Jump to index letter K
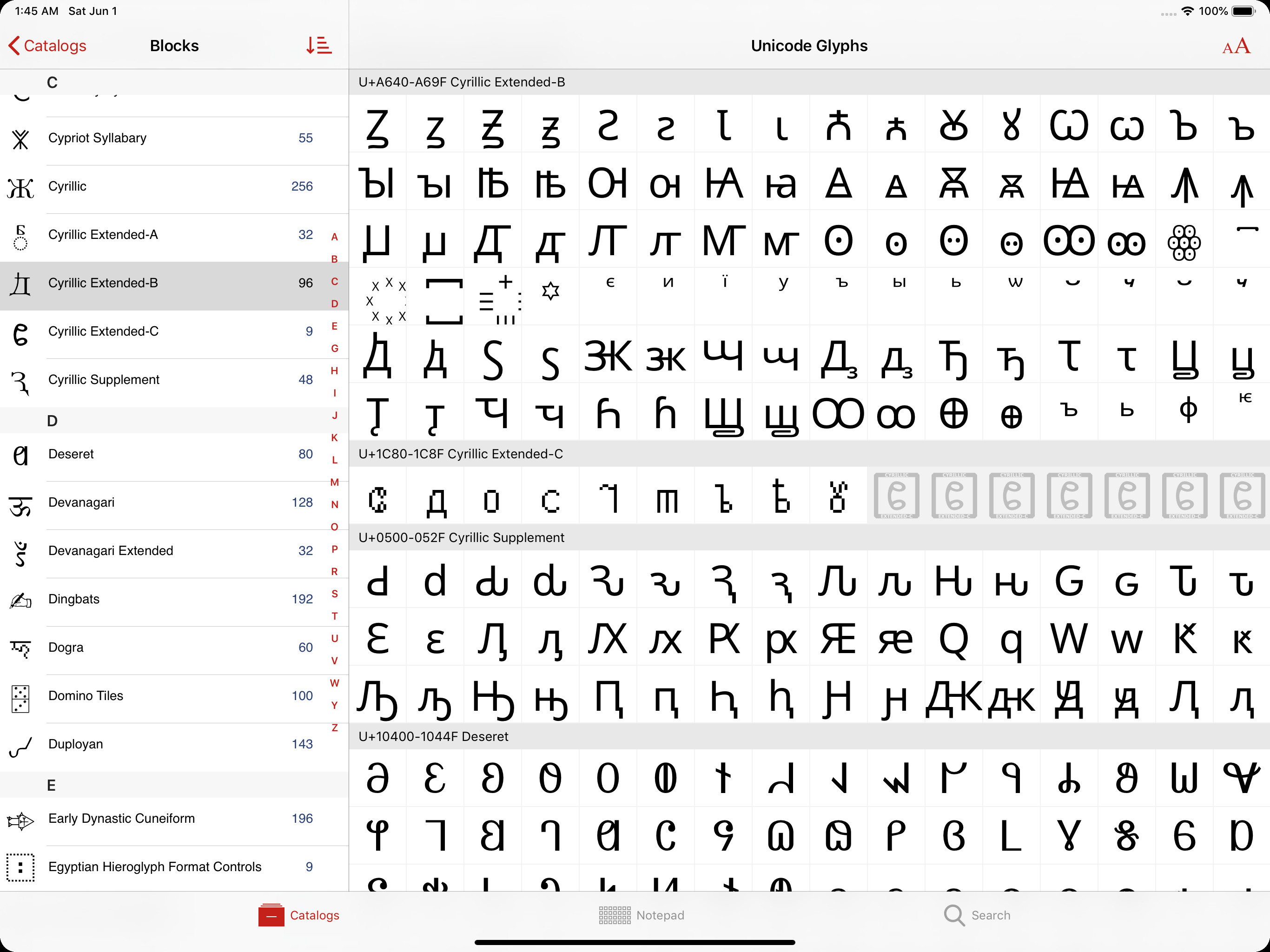Screen dimensions: 1270x952 [334, 437]
